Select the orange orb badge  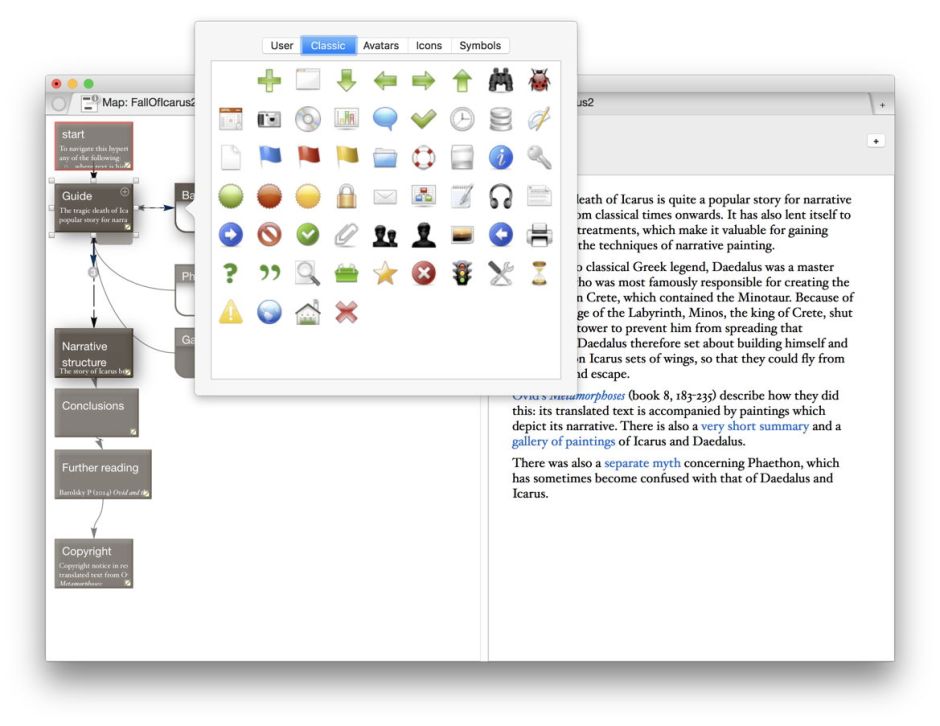(x=270, y=196)
